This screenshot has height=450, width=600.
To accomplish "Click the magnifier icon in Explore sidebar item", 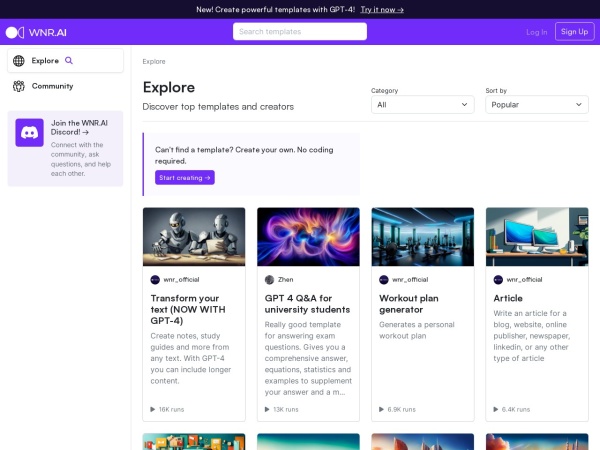I will 69,61.
